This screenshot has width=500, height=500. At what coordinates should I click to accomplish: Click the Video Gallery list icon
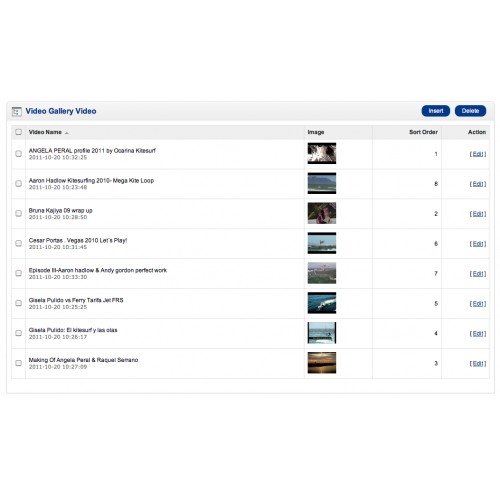click(x=16, y=111)
